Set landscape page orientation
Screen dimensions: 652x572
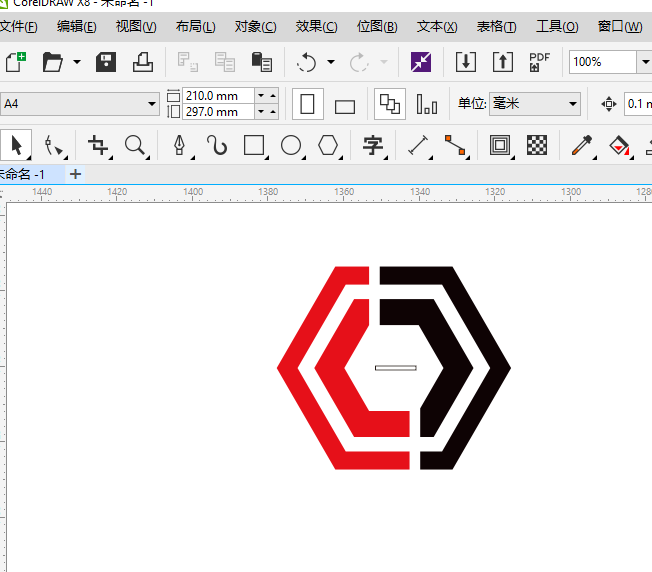[345, 106]
